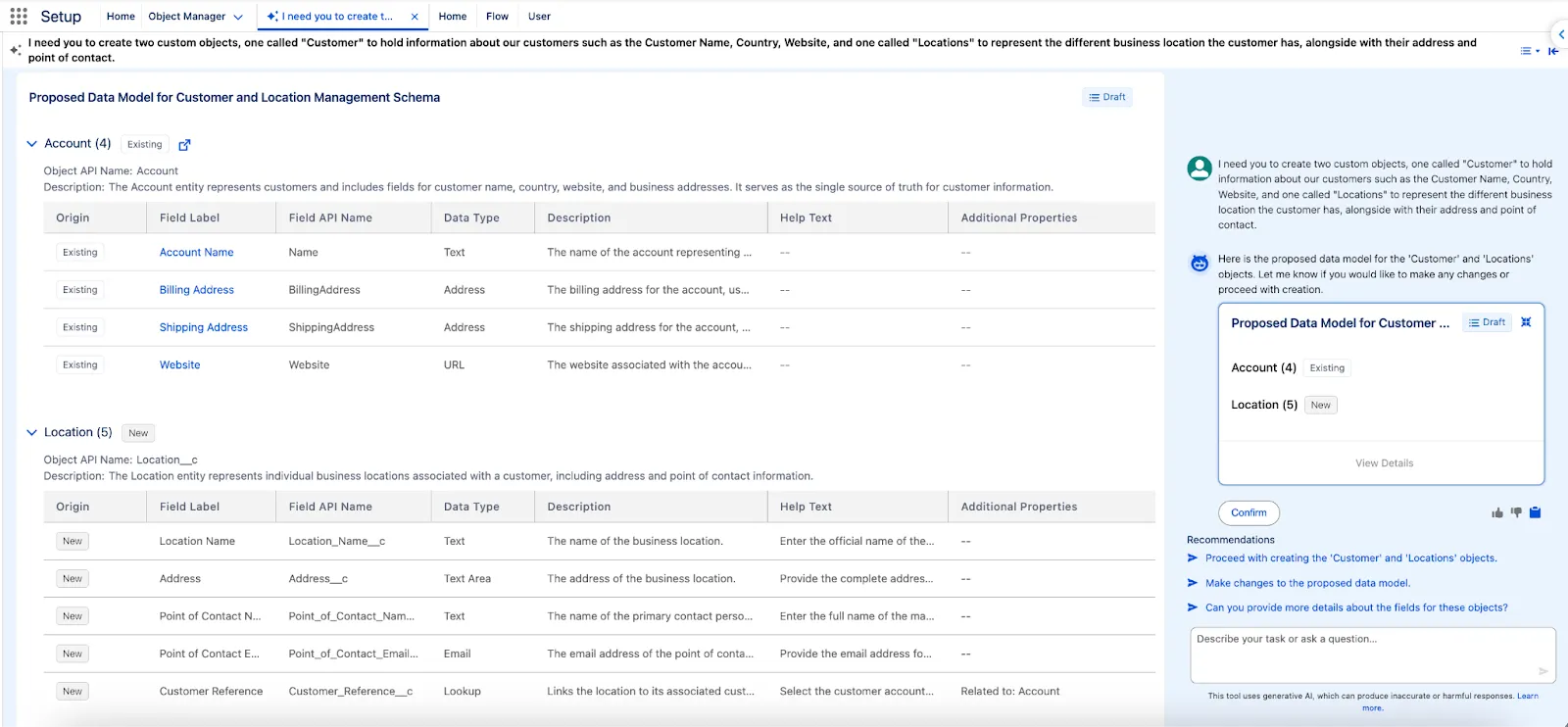Collapse the Location (5) section

[x=31, y=432]
